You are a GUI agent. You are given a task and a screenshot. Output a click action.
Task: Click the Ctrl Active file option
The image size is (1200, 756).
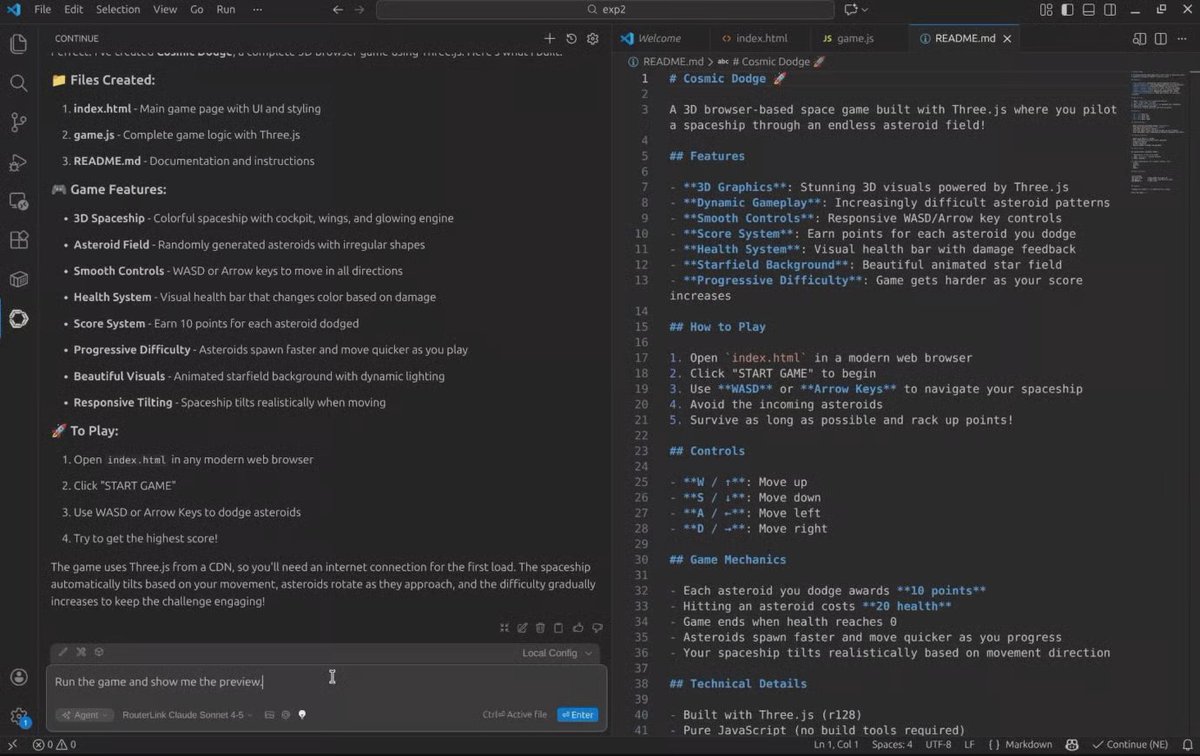pyautogui.click(x=514, y=715)
